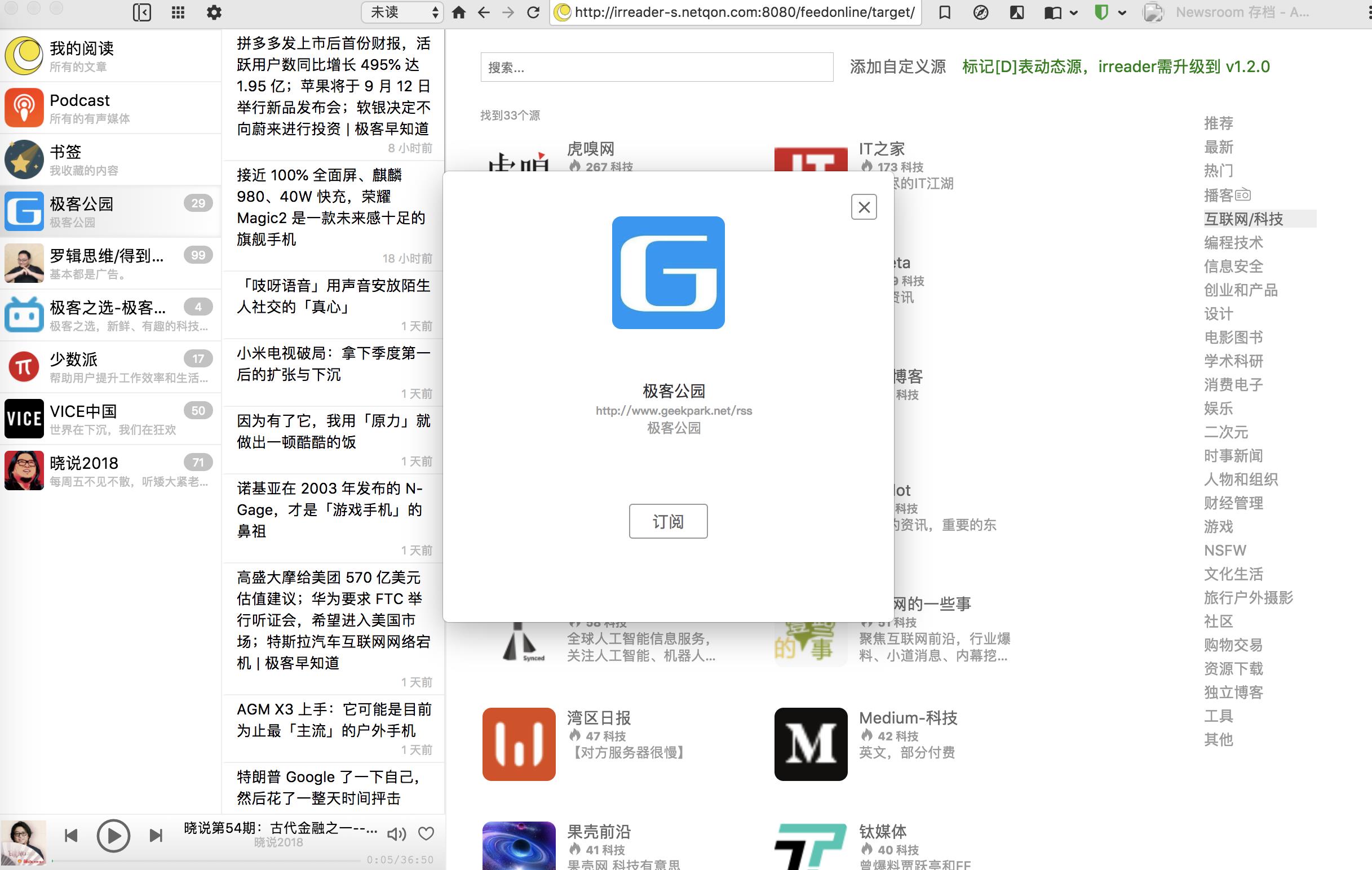Expand the green shield dropdown arrow
The width and height of the screenshot is (1372, 870).
coord(1122,12)
